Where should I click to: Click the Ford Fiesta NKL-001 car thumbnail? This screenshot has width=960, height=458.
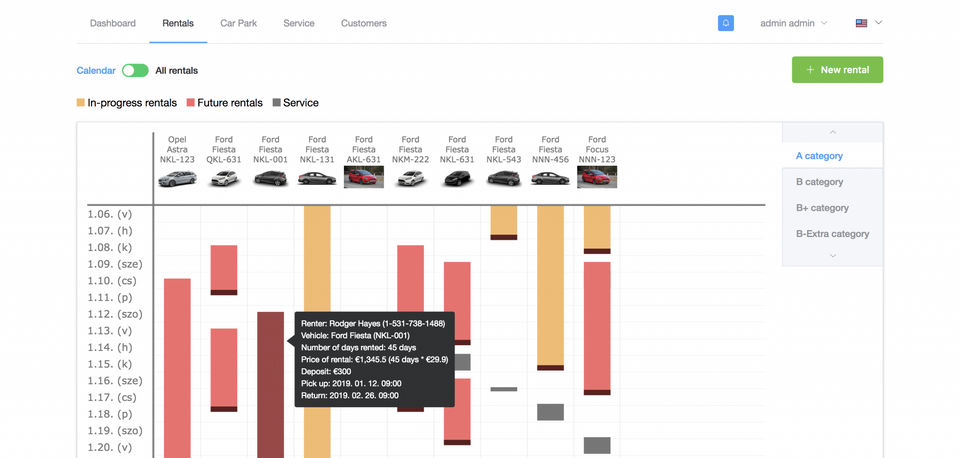click(x=270, y=178)
